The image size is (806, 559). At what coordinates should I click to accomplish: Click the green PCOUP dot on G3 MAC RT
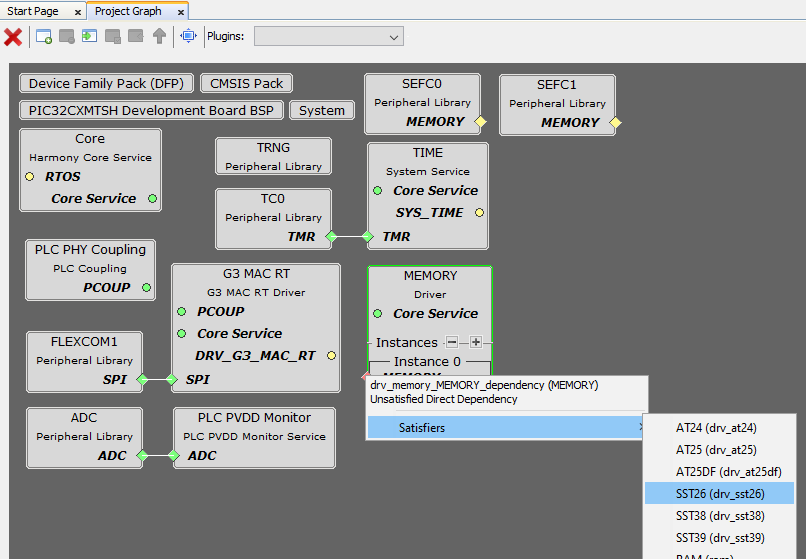(x=181, y=312)
